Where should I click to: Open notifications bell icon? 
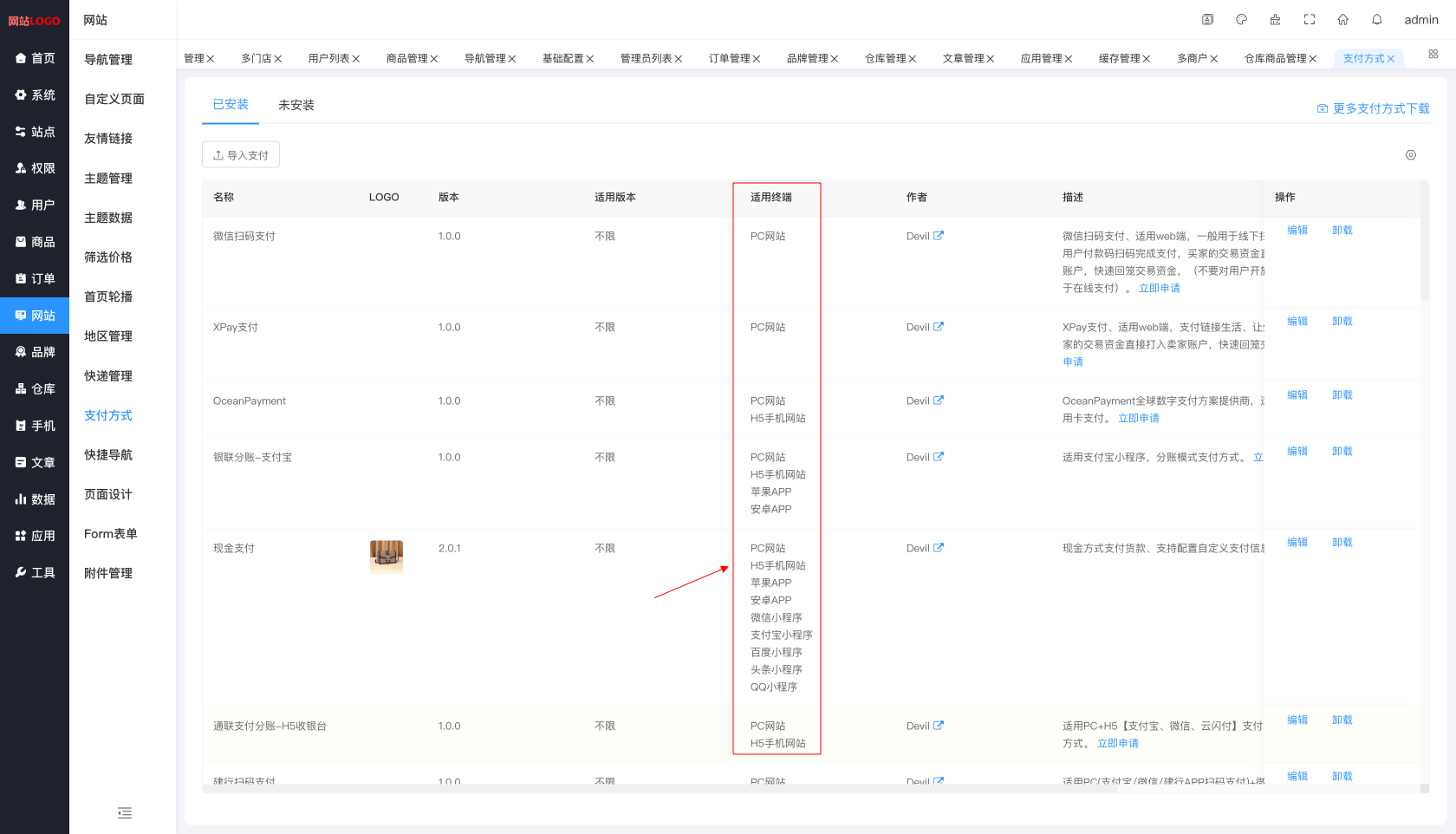point(1376,20)
